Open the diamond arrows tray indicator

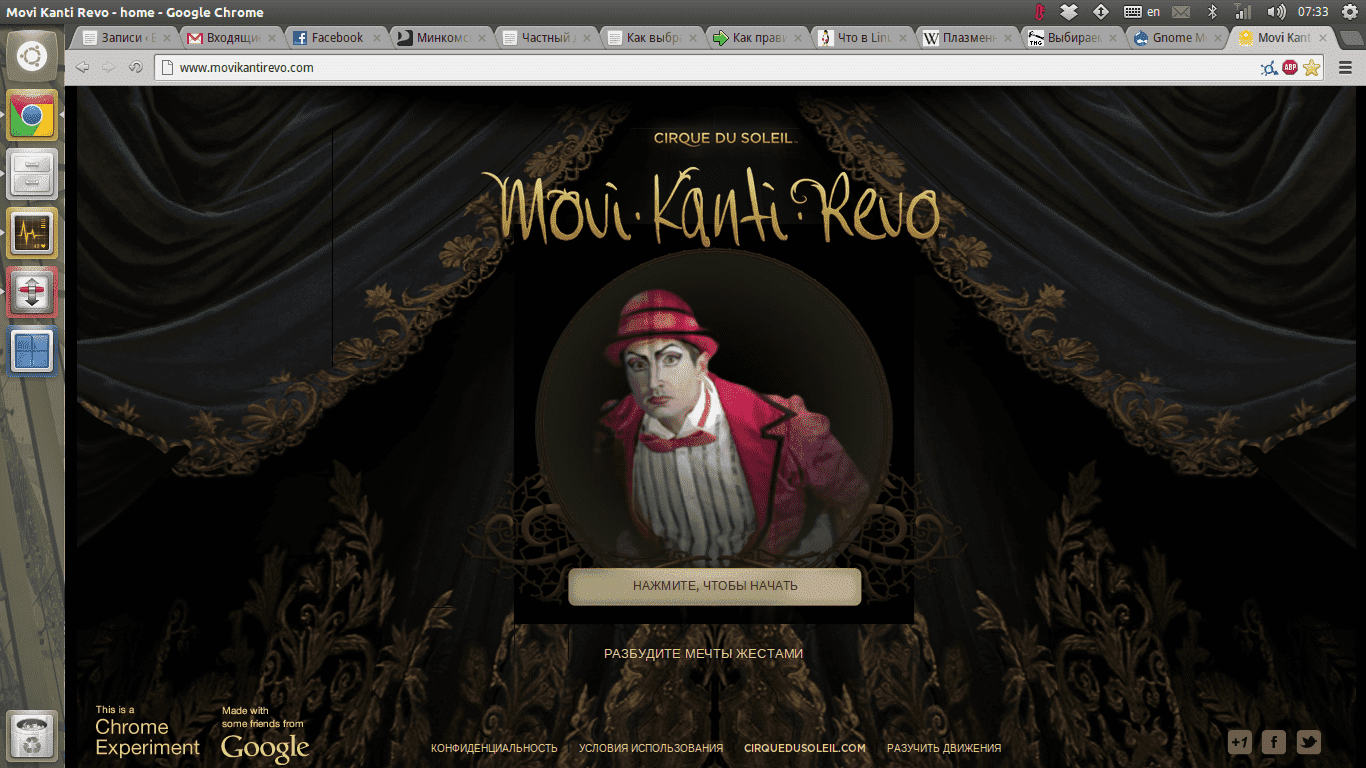[1100, 12]
